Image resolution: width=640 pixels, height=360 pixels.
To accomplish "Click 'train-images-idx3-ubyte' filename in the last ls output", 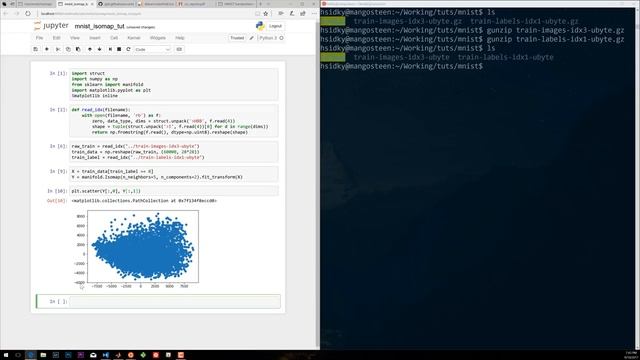I will click(401, 57).
